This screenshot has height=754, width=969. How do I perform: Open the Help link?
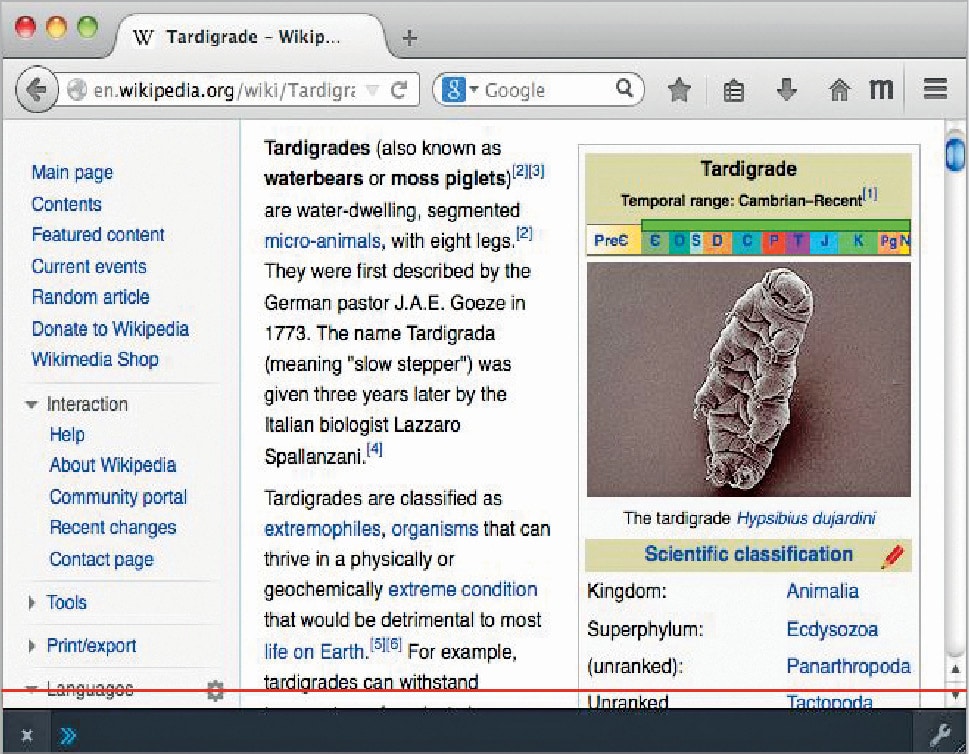[67, 434]
